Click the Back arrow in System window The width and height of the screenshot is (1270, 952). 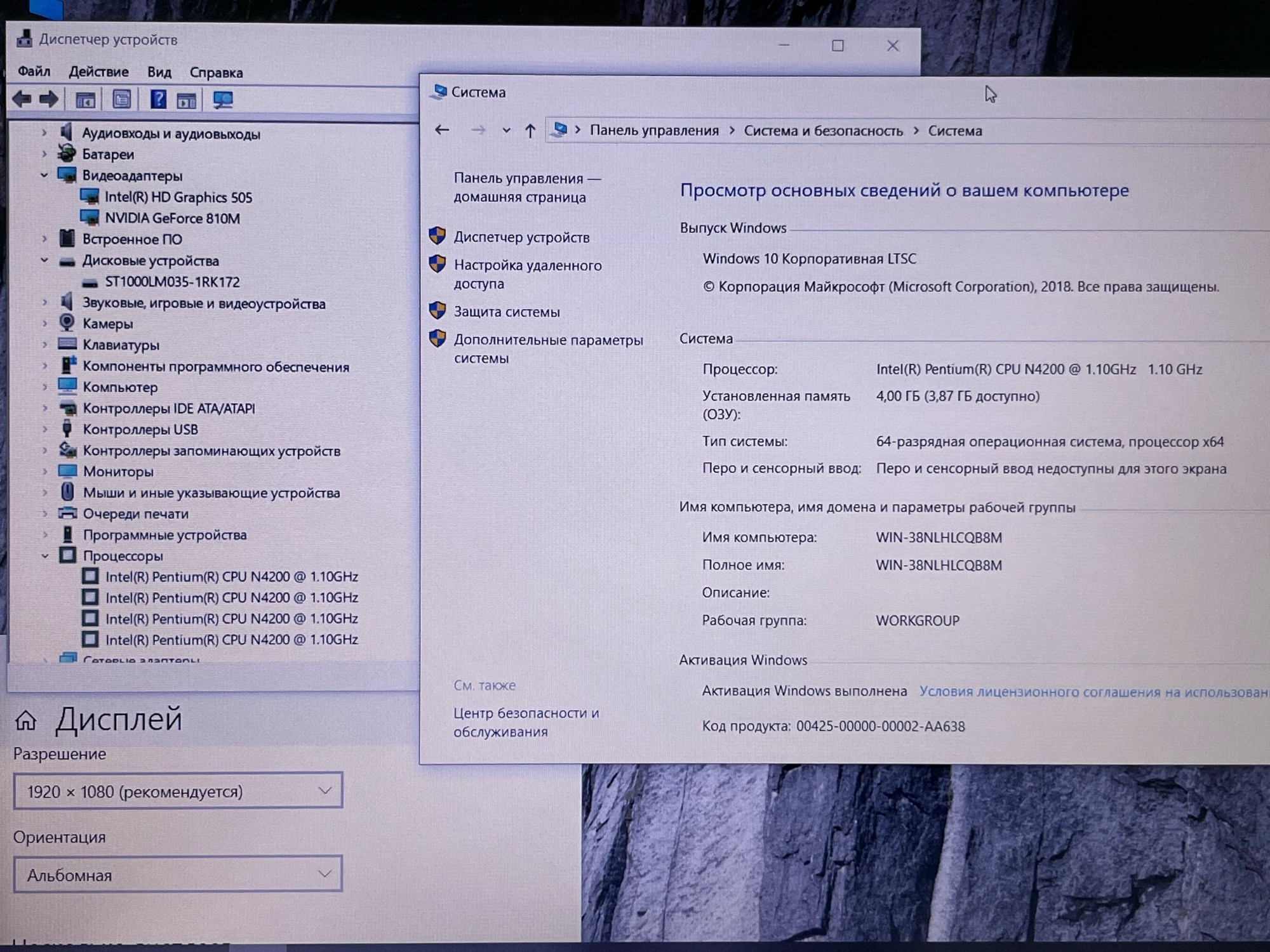click(442, 130)
